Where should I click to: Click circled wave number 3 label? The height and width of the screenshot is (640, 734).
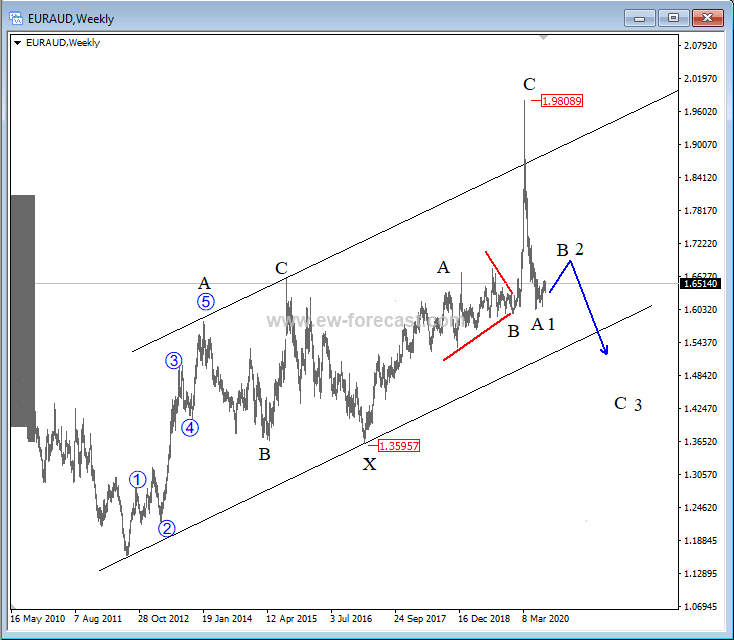[x=174, y=362]
